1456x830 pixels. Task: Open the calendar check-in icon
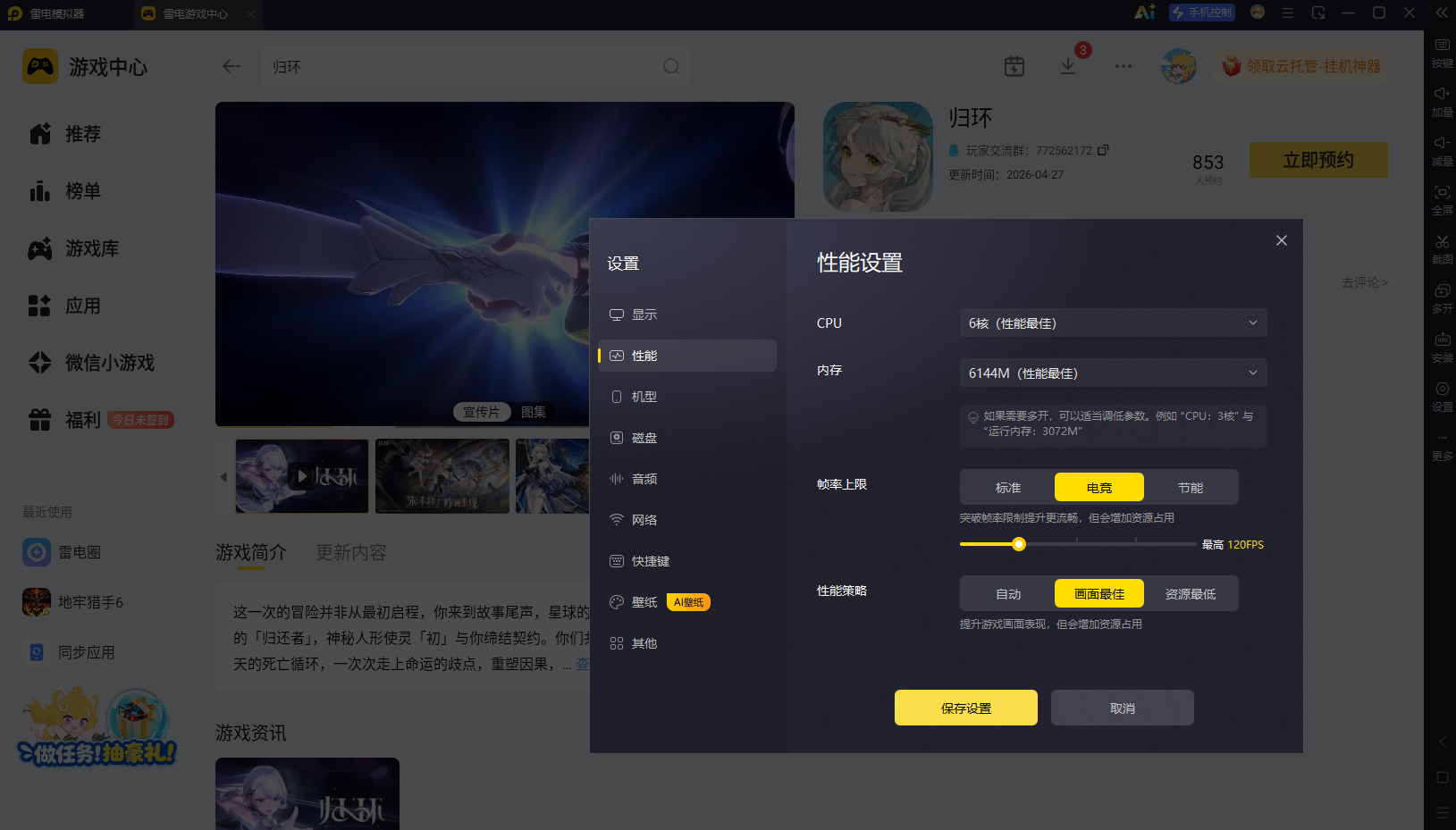pos(1014,66)
